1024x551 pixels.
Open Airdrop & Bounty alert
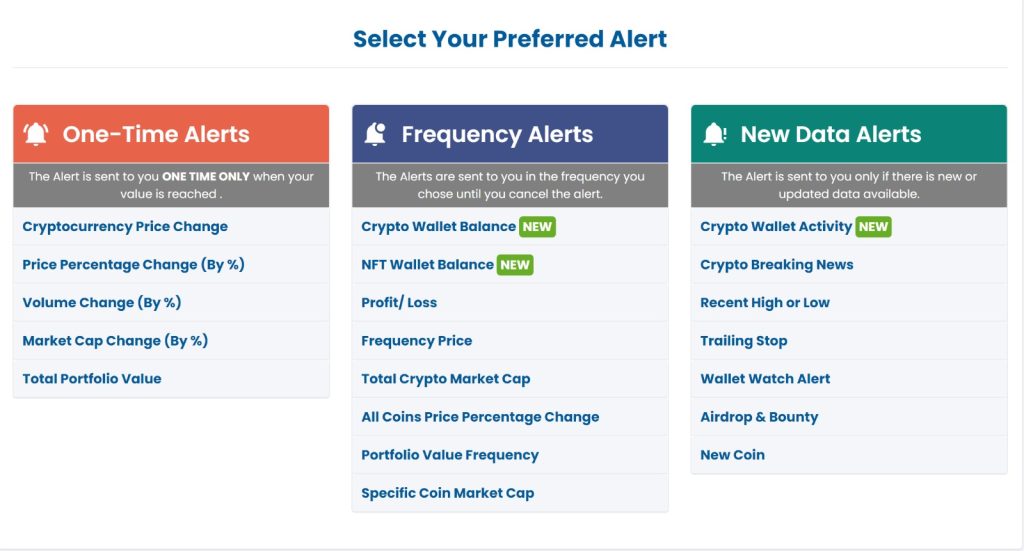(759, 417)
